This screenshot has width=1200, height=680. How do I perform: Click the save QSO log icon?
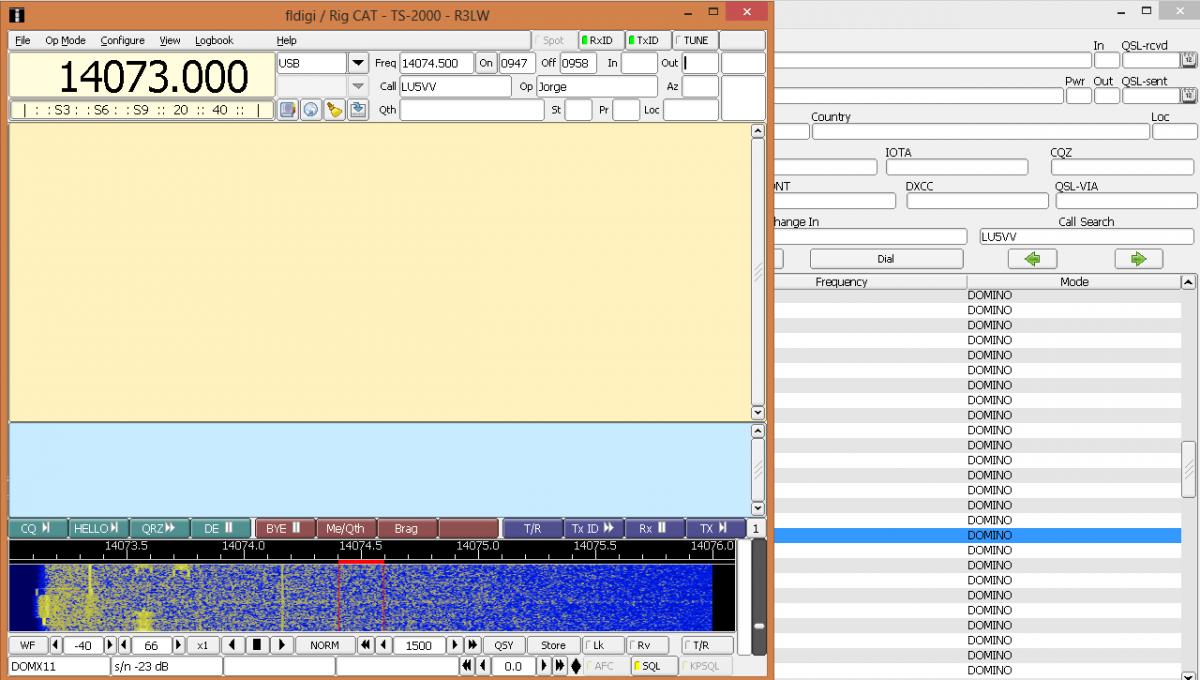[357, 110]
